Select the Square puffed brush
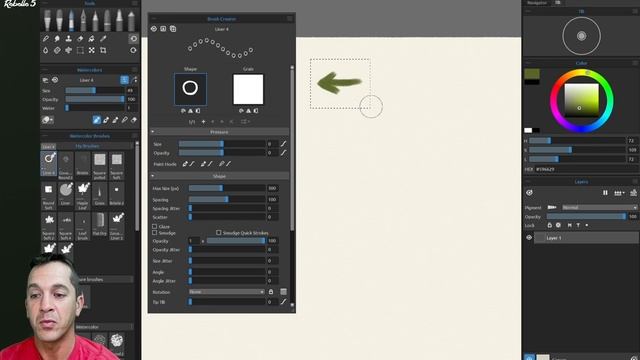 point(100,165)
